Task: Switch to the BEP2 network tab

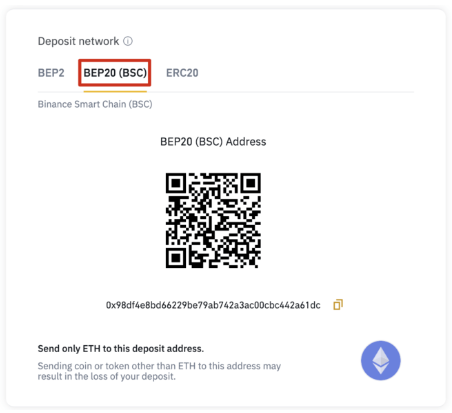Action: coord(51,73)
